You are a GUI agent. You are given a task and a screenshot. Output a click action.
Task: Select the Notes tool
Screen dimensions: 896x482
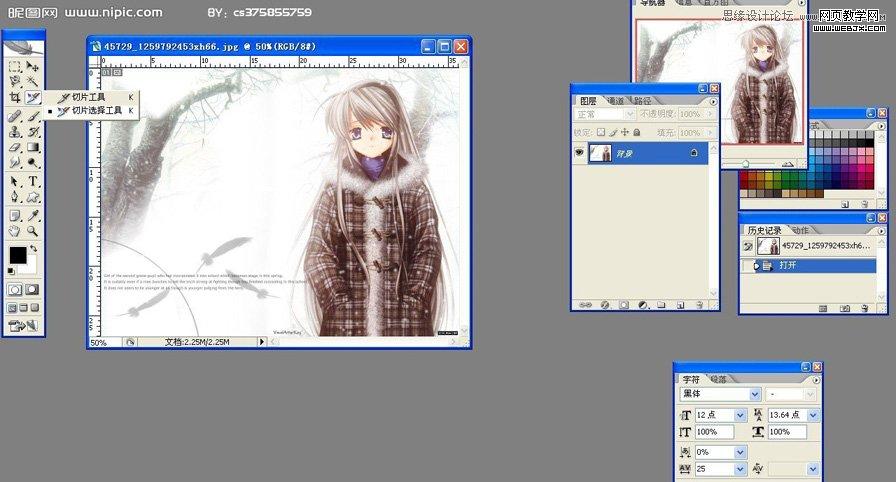click(x=15, y=215)
